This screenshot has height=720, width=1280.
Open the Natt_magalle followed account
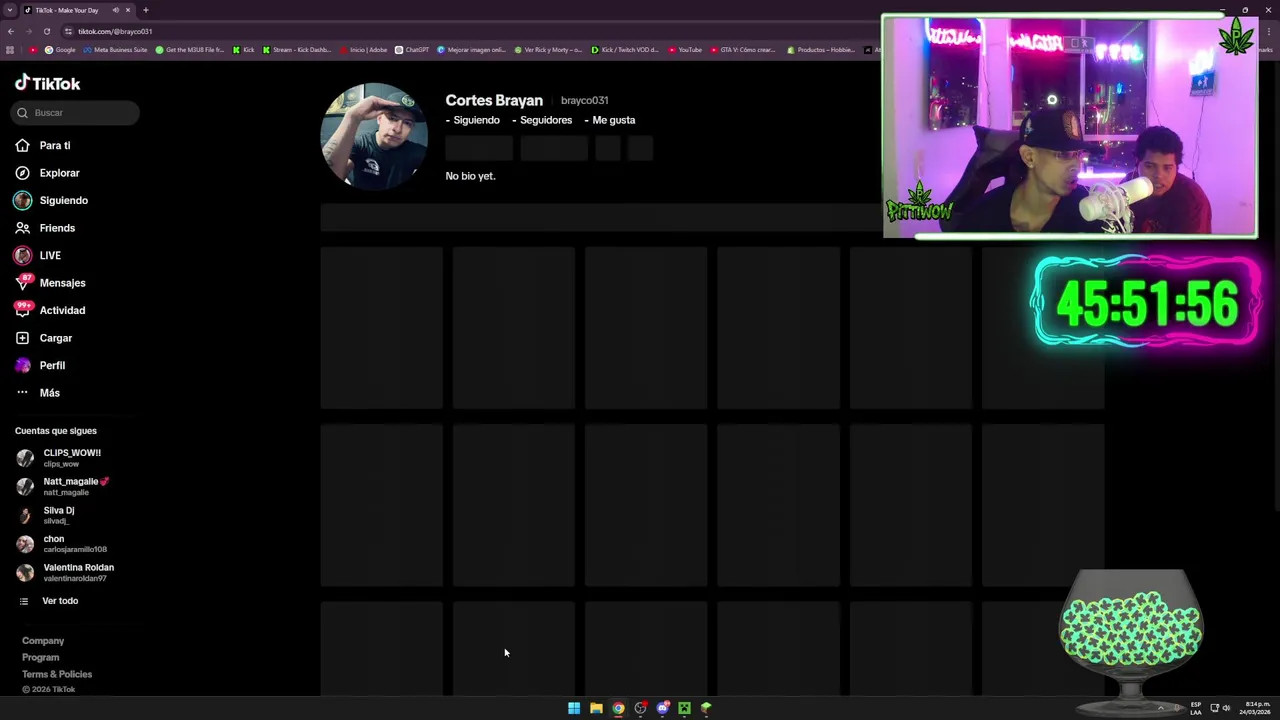pyautogui.click(x=63, y=486)
